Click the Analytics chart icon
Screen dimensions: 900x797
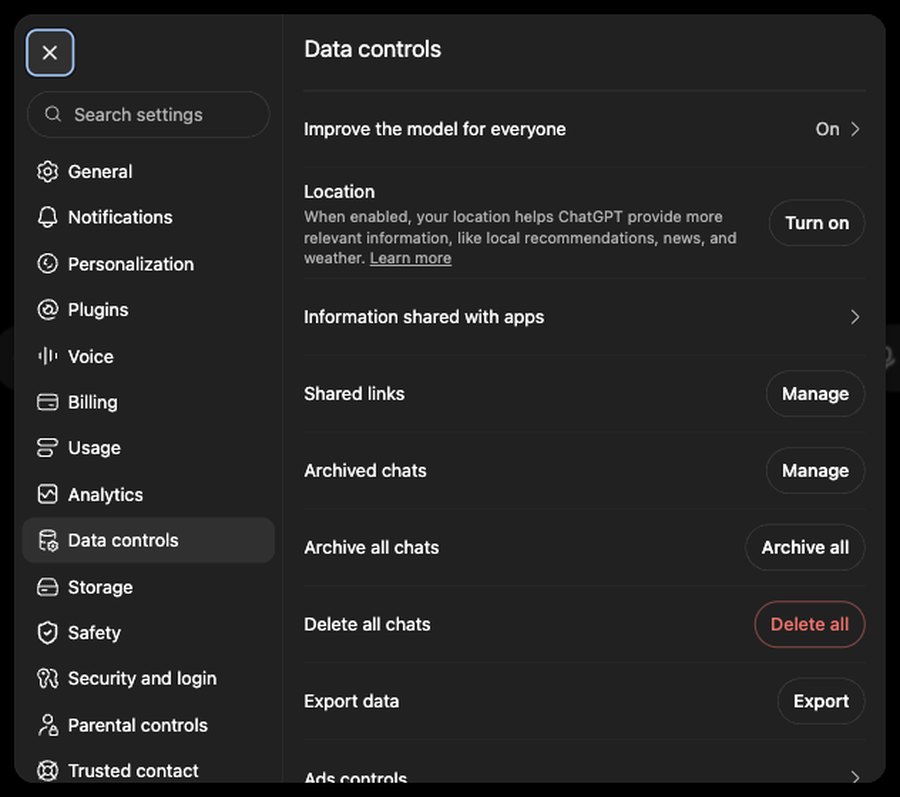point(48,494)
